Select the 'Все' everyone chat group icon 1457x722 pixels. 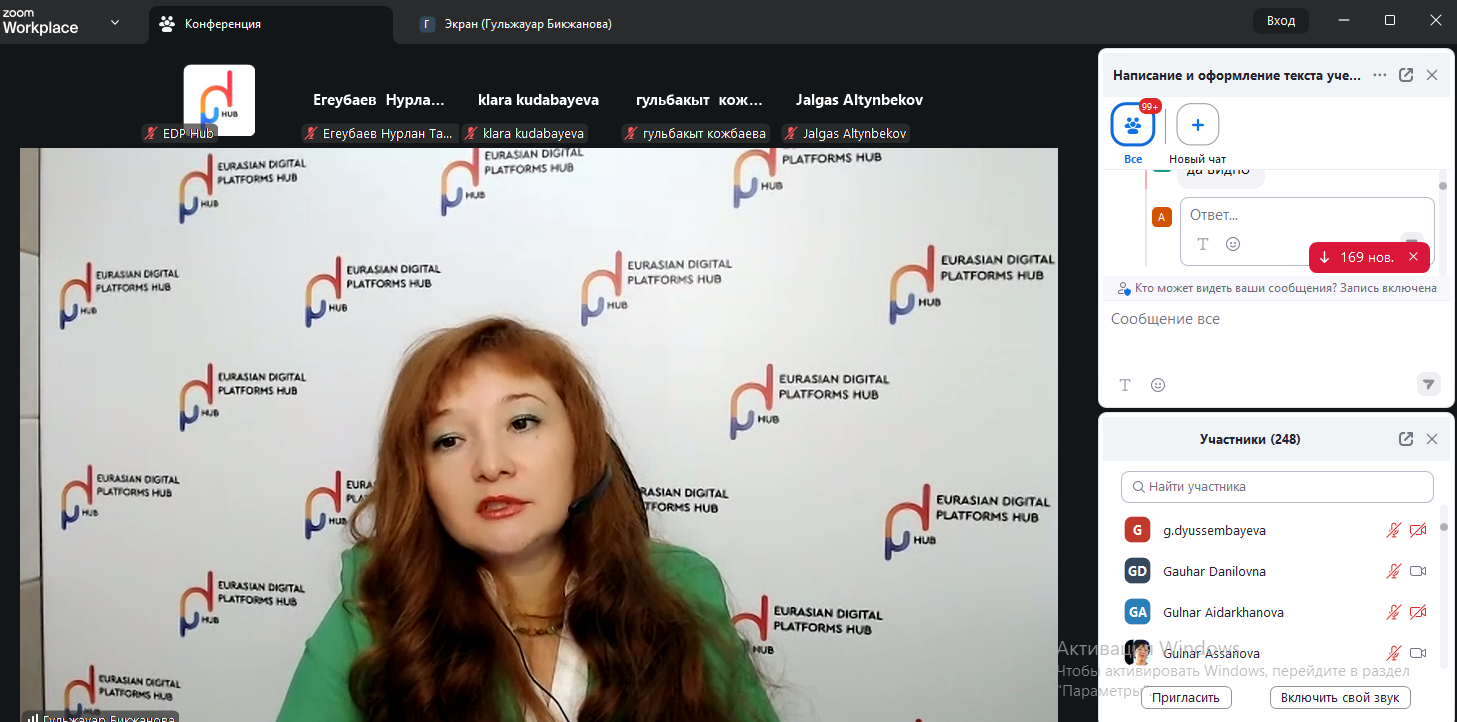[1133, 125]
